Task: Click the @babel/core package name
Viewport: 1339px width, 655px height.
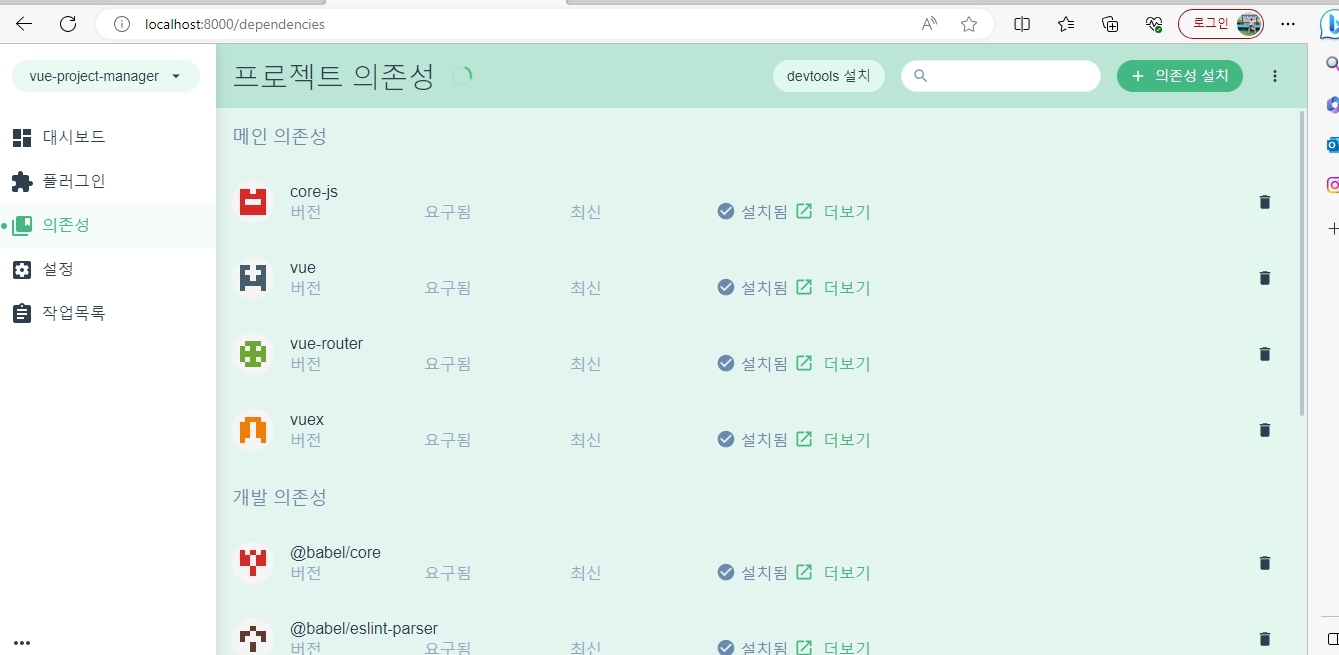Action: point(335,553)
